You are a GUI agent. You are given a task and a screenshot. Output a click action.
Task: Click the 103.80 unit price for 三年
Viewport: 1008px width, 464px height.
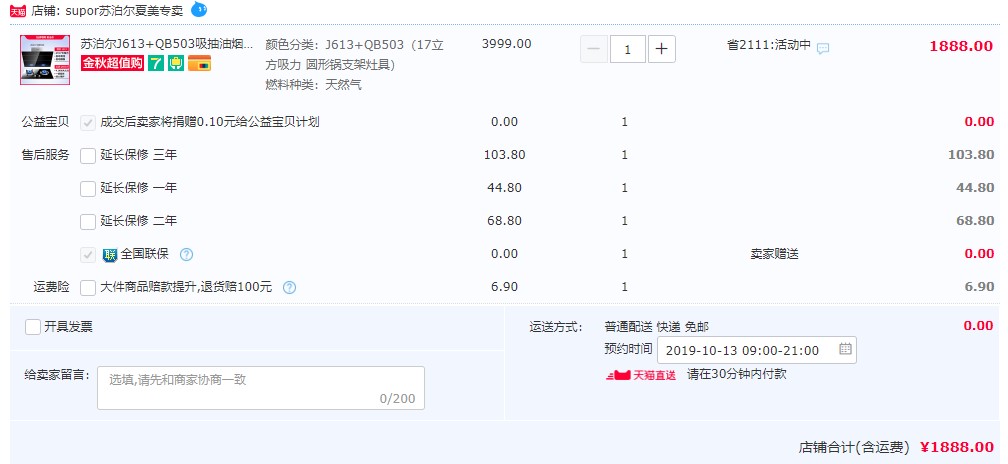click(x=505, y=155)
